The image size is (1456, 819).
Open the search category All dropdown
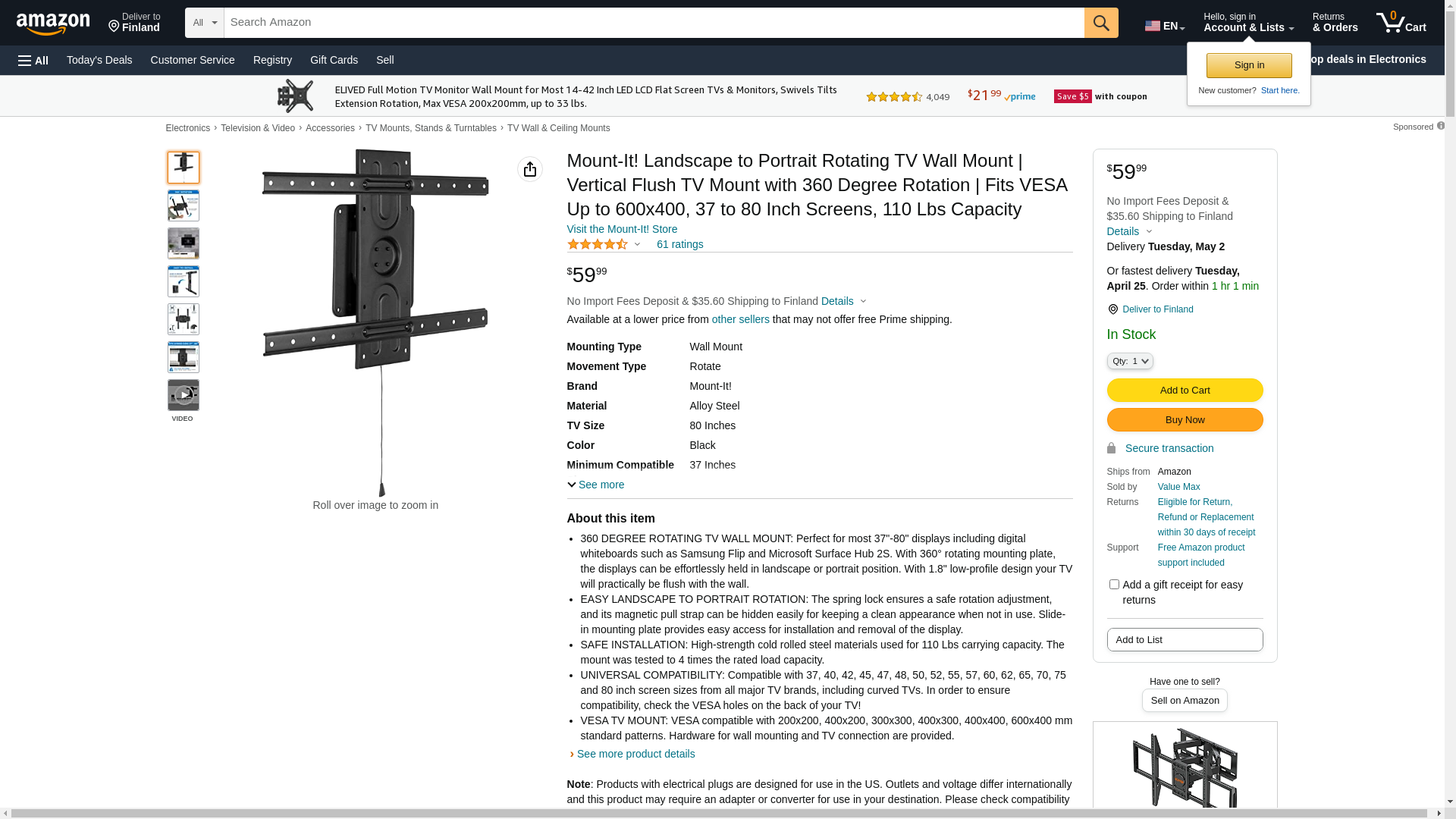(x=205, y=23)
